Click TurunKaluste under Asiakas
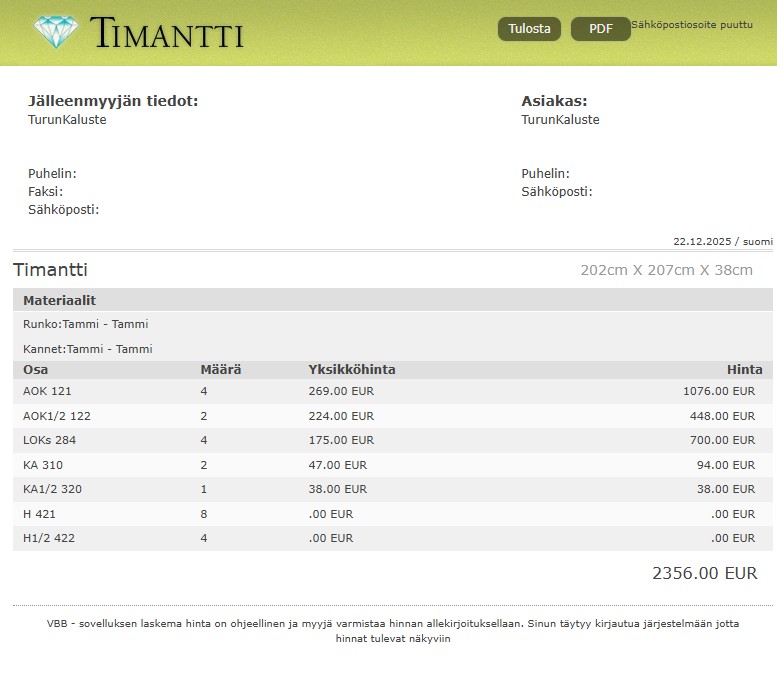 pyautogui.click(x=560, y=120)
